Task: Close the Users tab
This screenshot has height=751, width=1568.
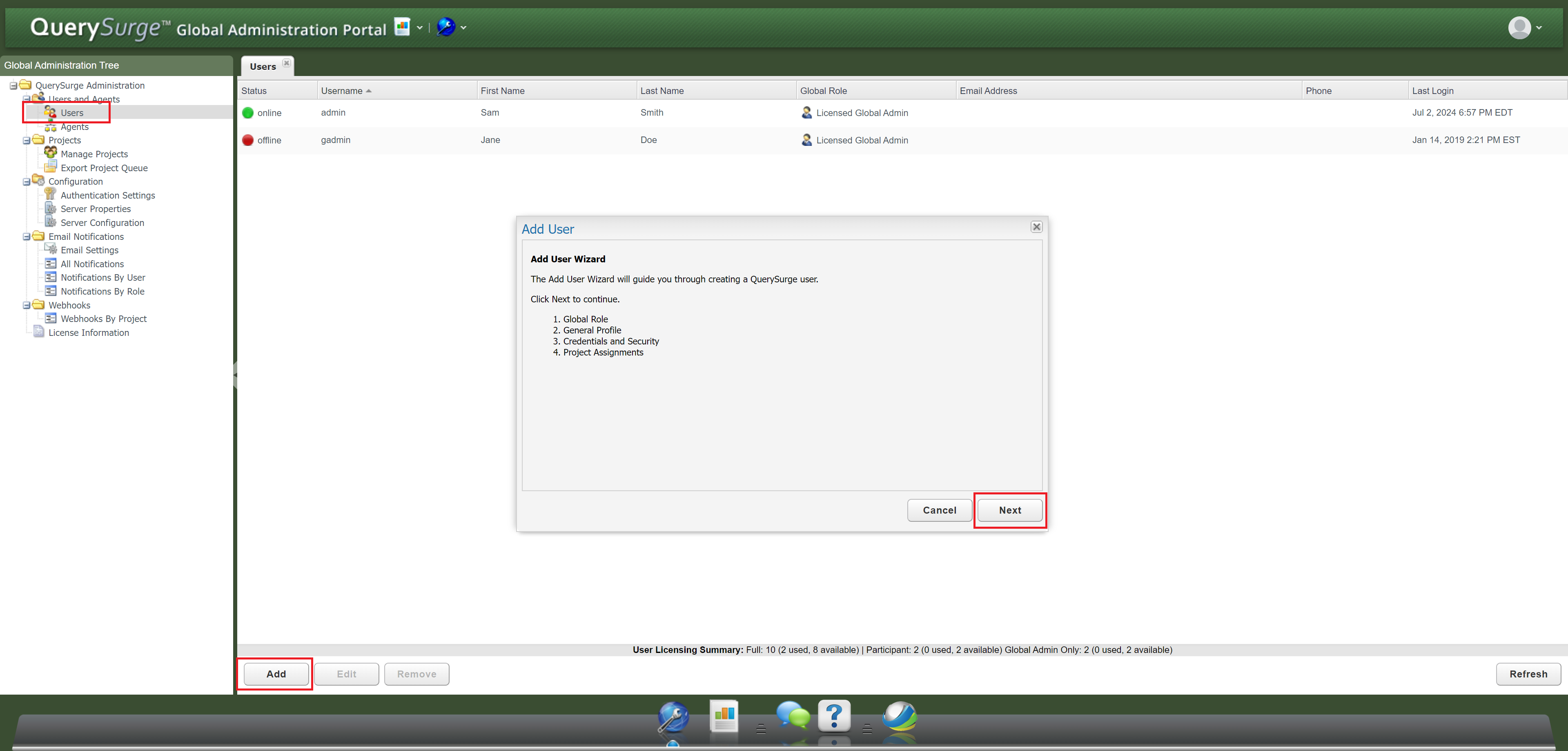Action: [286, 63]
